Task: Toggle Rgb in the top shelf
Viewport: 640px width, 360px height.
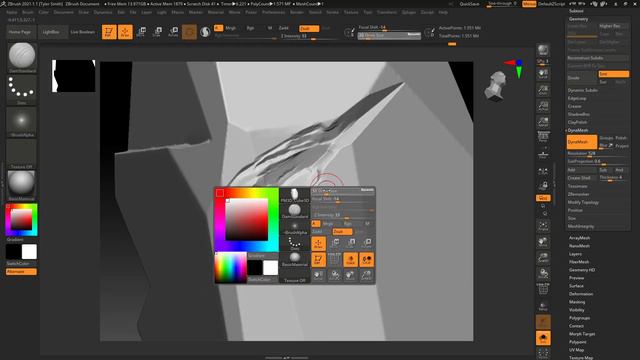Action: click(x=250, y=28)
